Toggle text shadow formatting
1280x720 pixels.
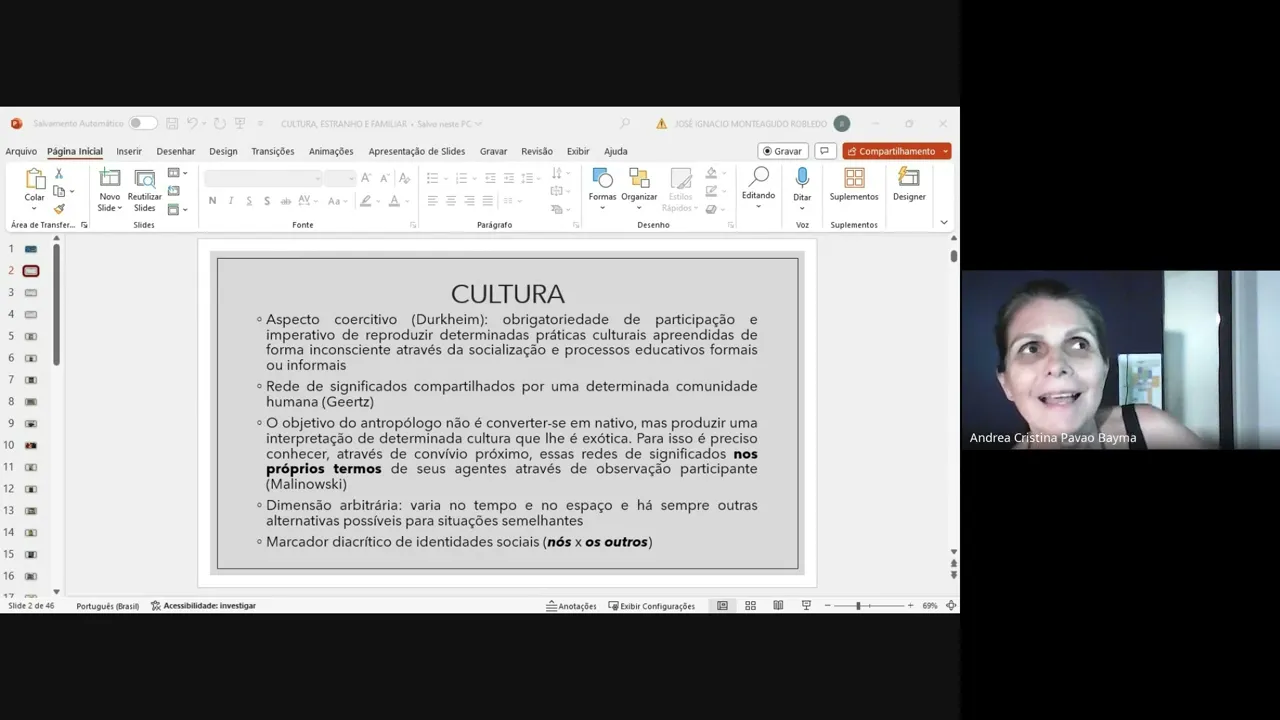(x=267, y=201)
